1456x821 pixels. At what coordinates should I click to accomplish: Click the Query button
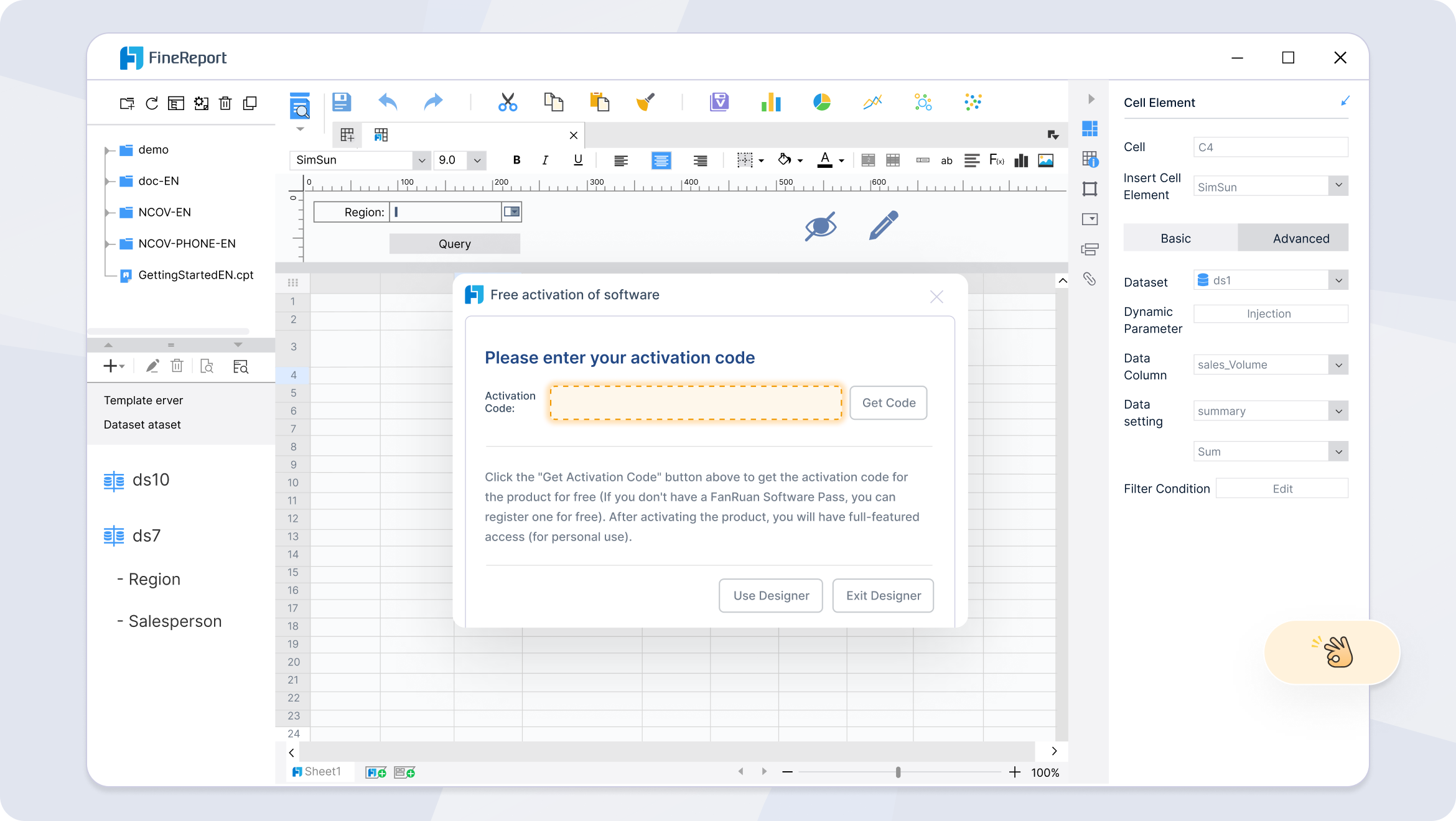tap(455, 244)
